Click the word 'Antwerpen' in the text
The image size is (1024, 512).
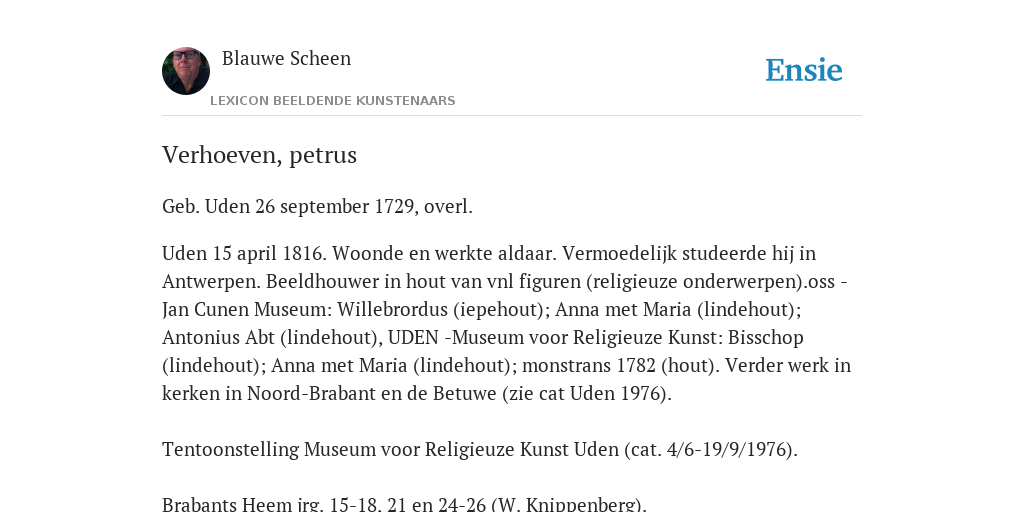click(x=211, y=281)
